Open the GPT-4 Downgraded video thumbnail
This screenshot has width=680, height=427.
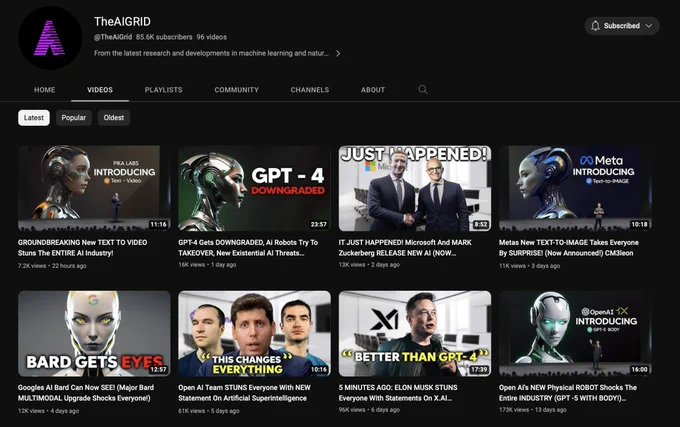(x=254, y=188)
